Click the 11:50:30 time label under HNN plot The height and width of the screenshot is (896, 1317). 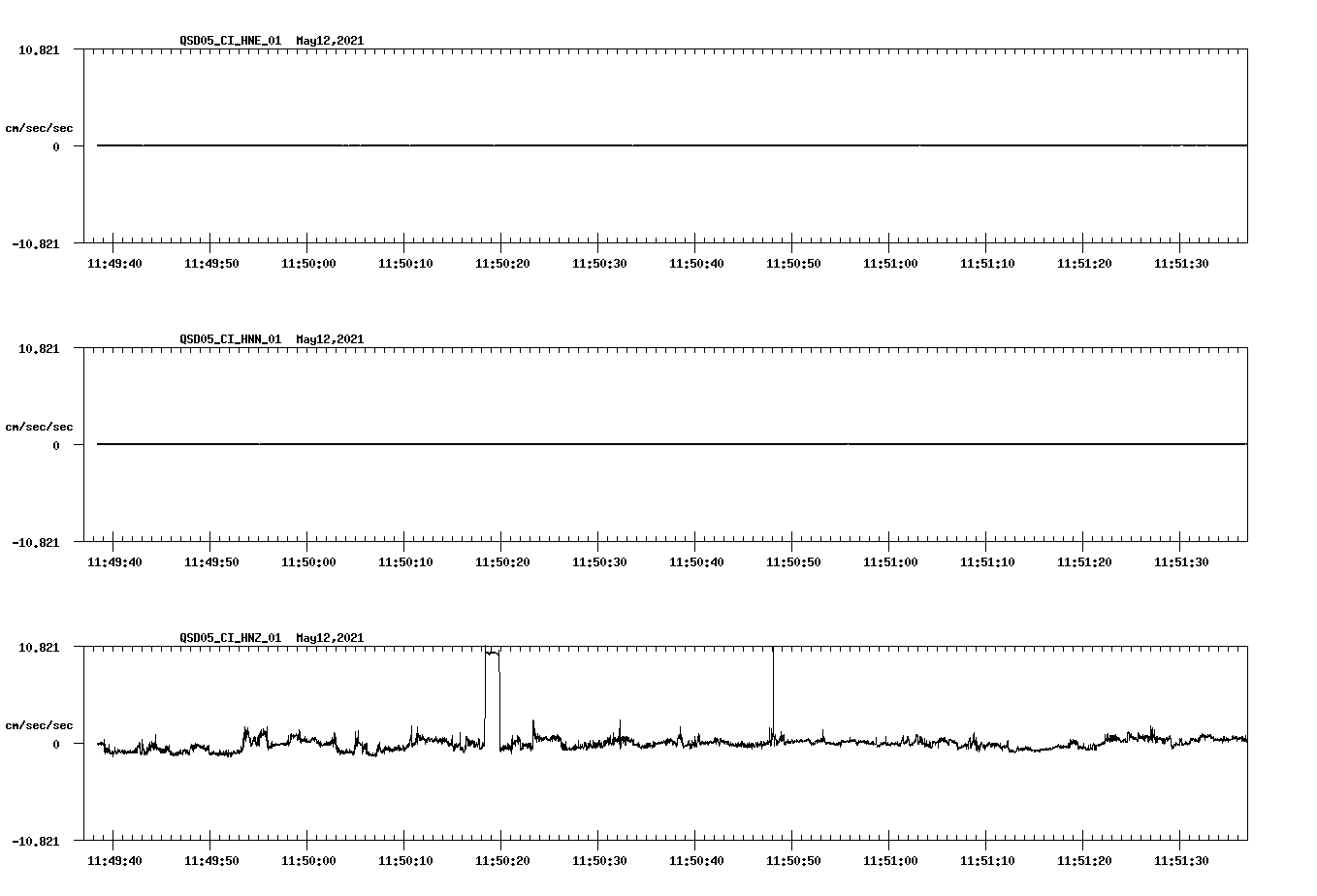[599, 560]
